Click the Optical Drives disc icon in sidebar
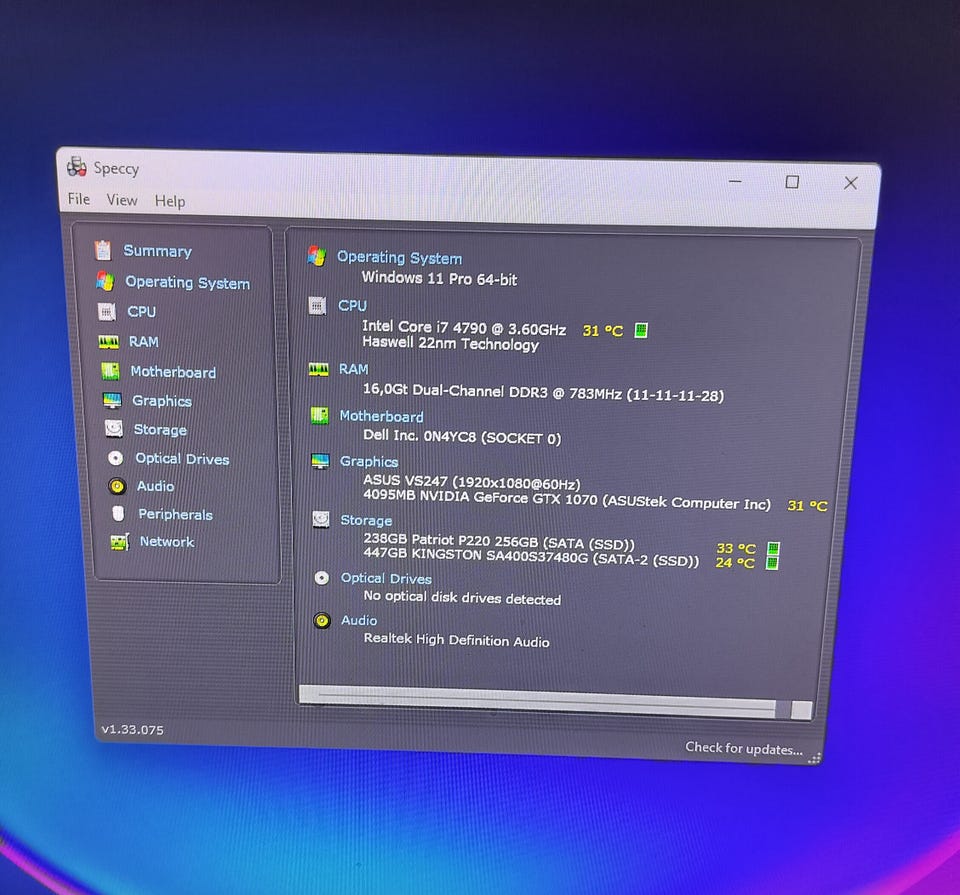The height and width of the screenshot is (895, 960). (115, 458)
